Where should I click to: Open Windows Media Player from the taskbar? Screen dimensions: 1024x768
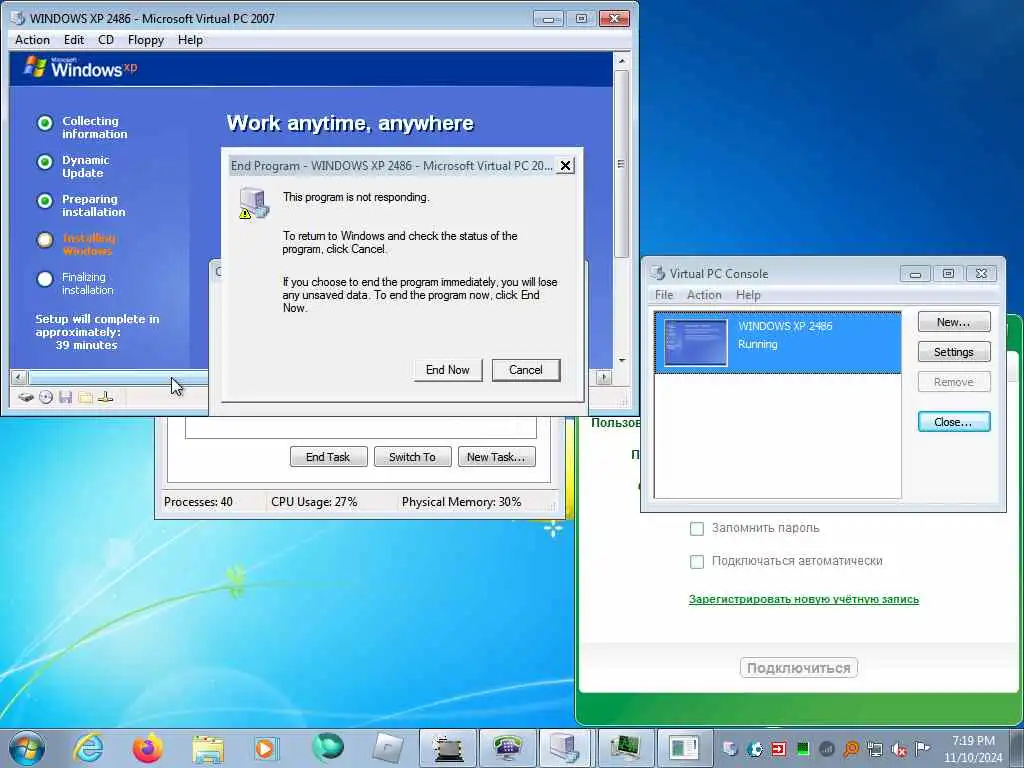[266, 748]
